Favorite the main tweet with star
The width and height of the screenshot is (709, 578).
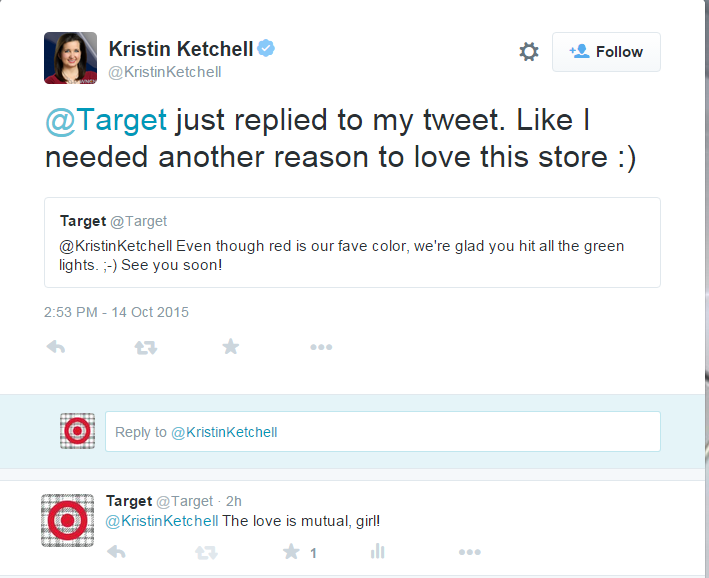[231, 347]
